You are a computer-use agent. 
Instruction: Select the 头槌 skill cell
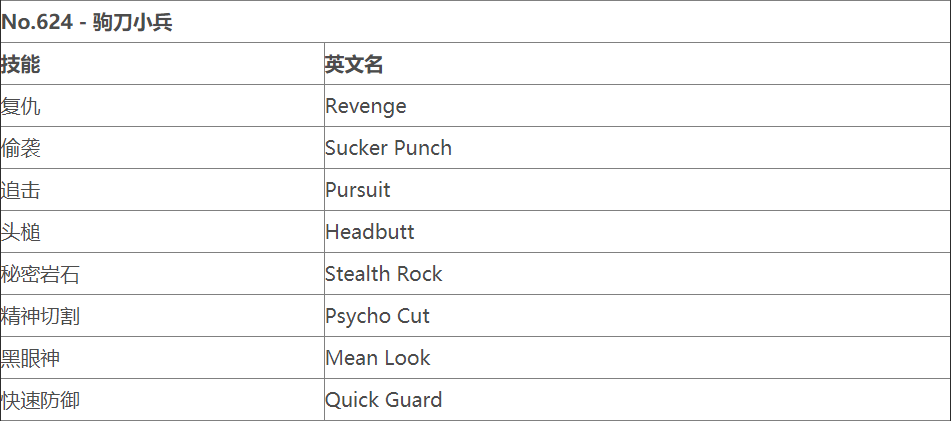21,232
